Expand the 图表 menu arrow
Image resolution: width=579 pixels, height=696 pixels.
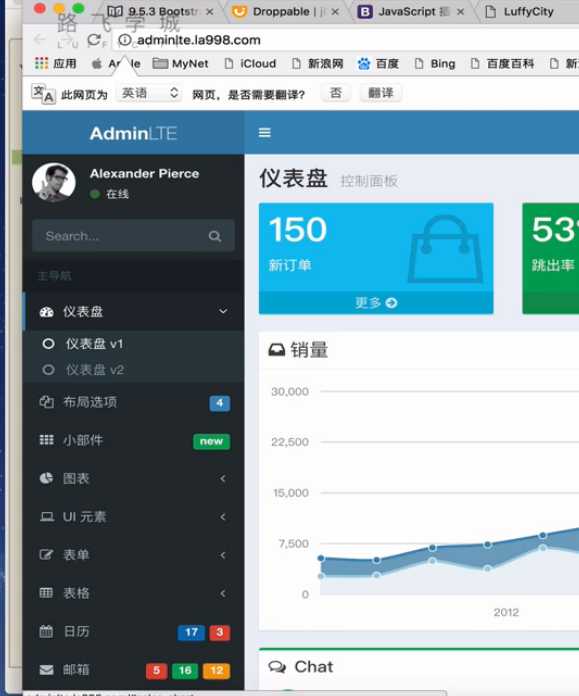223,478
